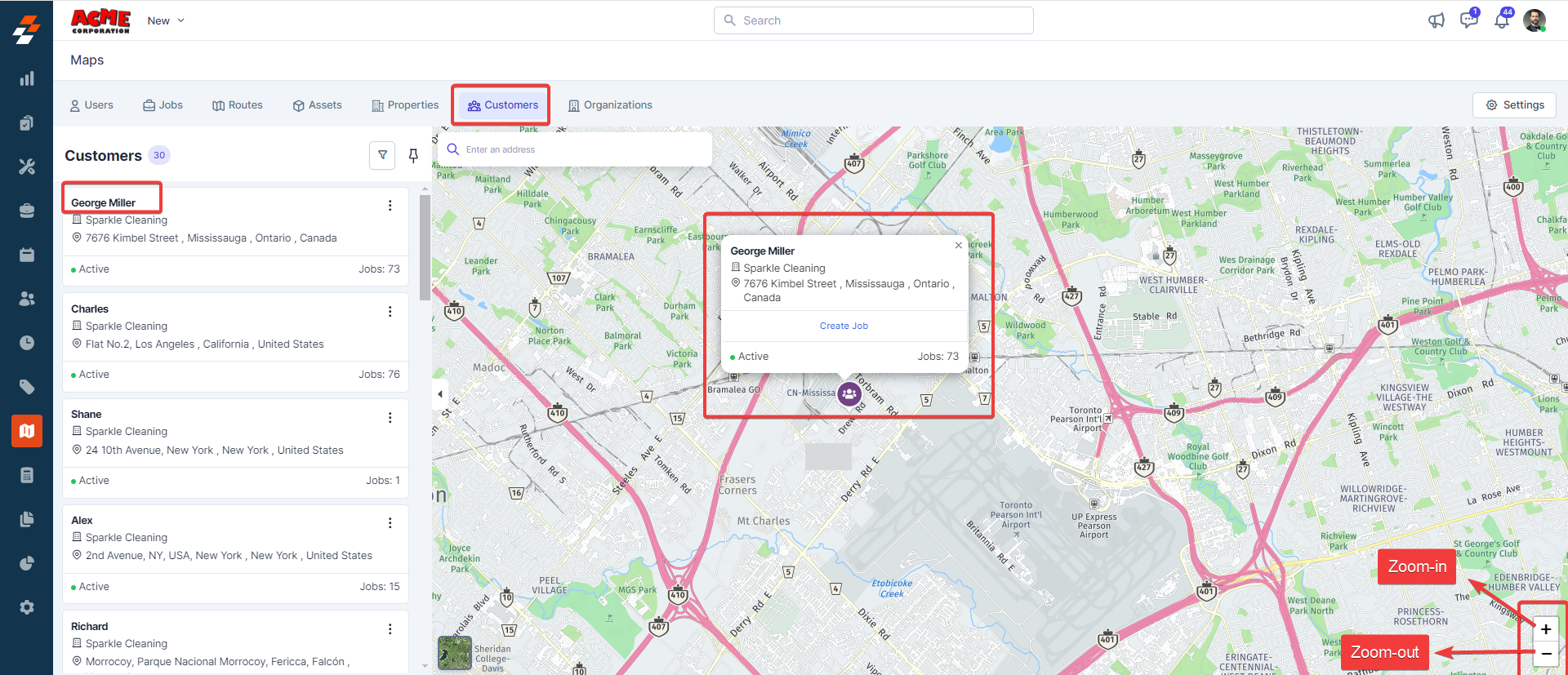Click 'Jobs: 73' in list card
Screen dimensions: 1568x675
(x=379, y=269)
